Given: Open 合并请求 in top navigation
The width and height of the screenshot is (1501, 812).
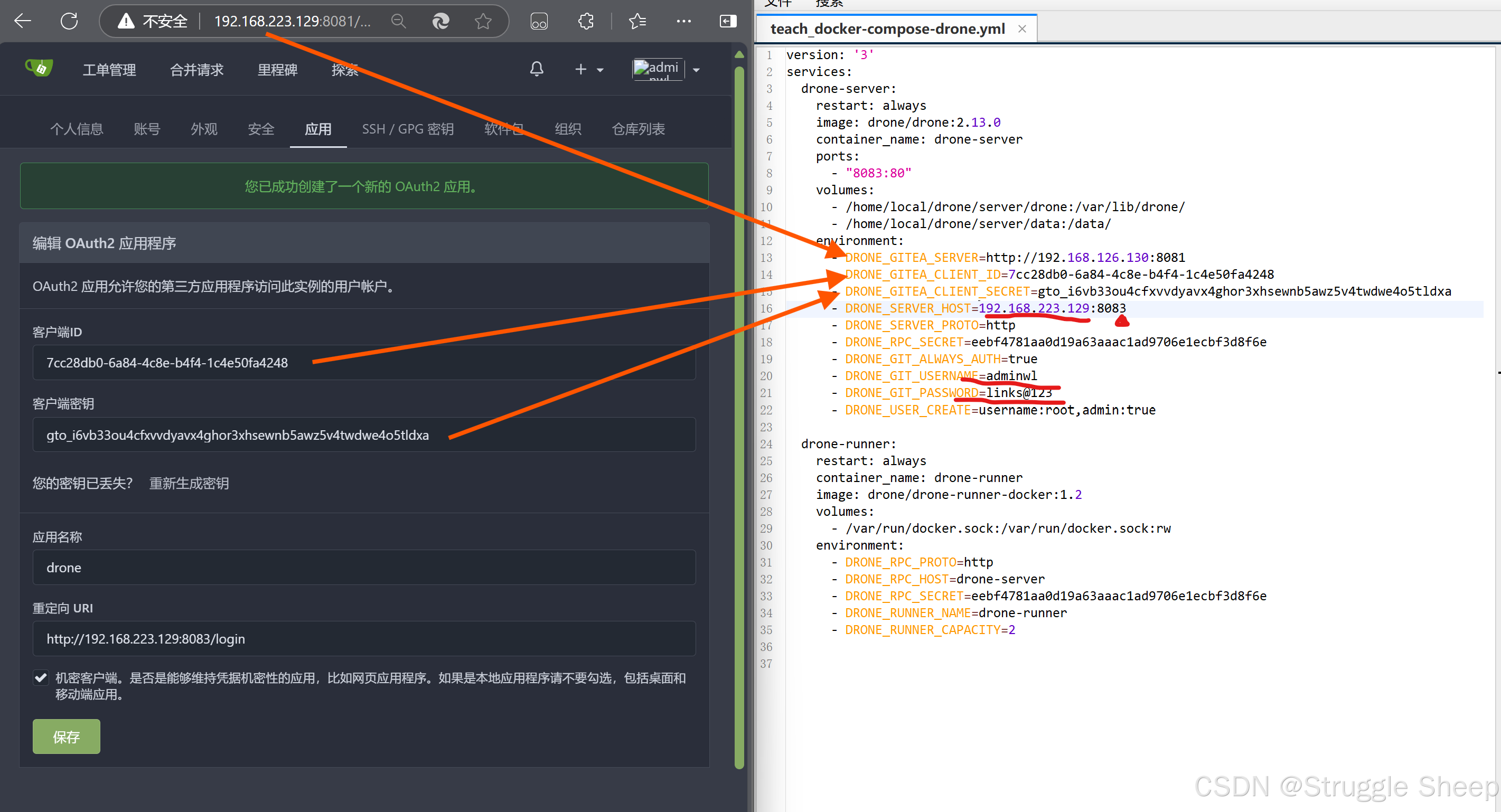Looking at the screenshot, I should [x=196, y=70].
